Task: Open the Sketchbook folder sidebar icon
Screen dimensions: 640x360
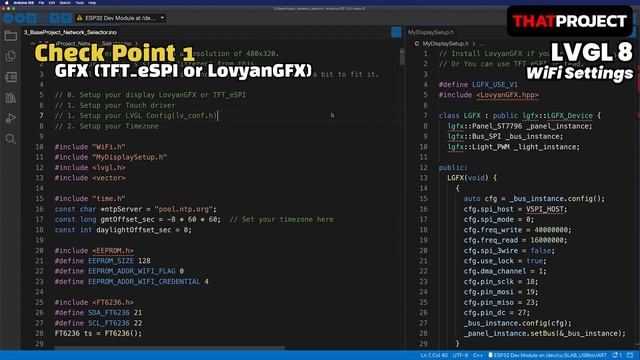Action: pyautogui.click(x=11, y=36)
